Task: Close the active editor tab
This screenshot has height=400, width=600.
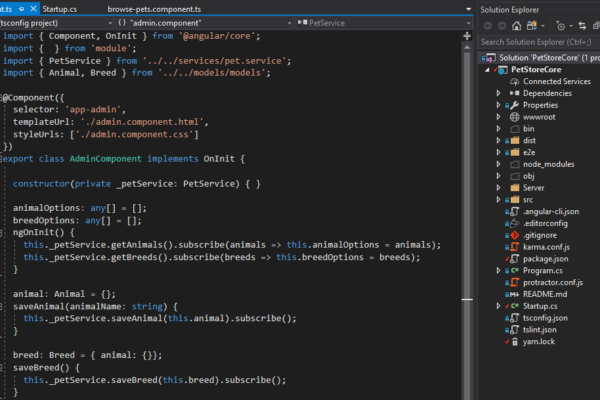Action: (33, 8)
